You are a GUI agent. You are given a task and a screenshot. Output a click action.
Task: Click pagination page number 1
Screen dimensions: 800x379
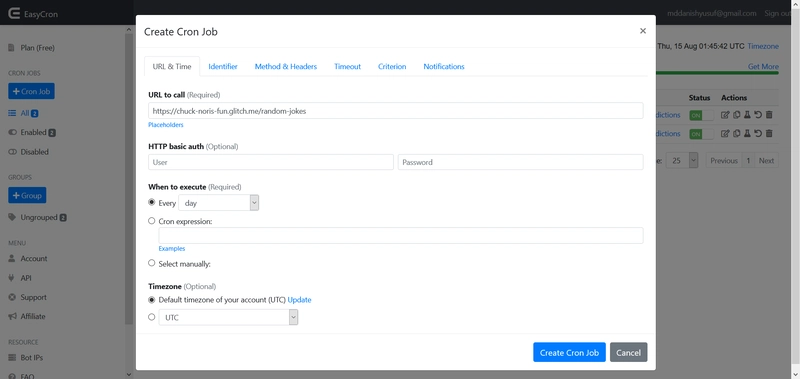click(x=748, y=161)
